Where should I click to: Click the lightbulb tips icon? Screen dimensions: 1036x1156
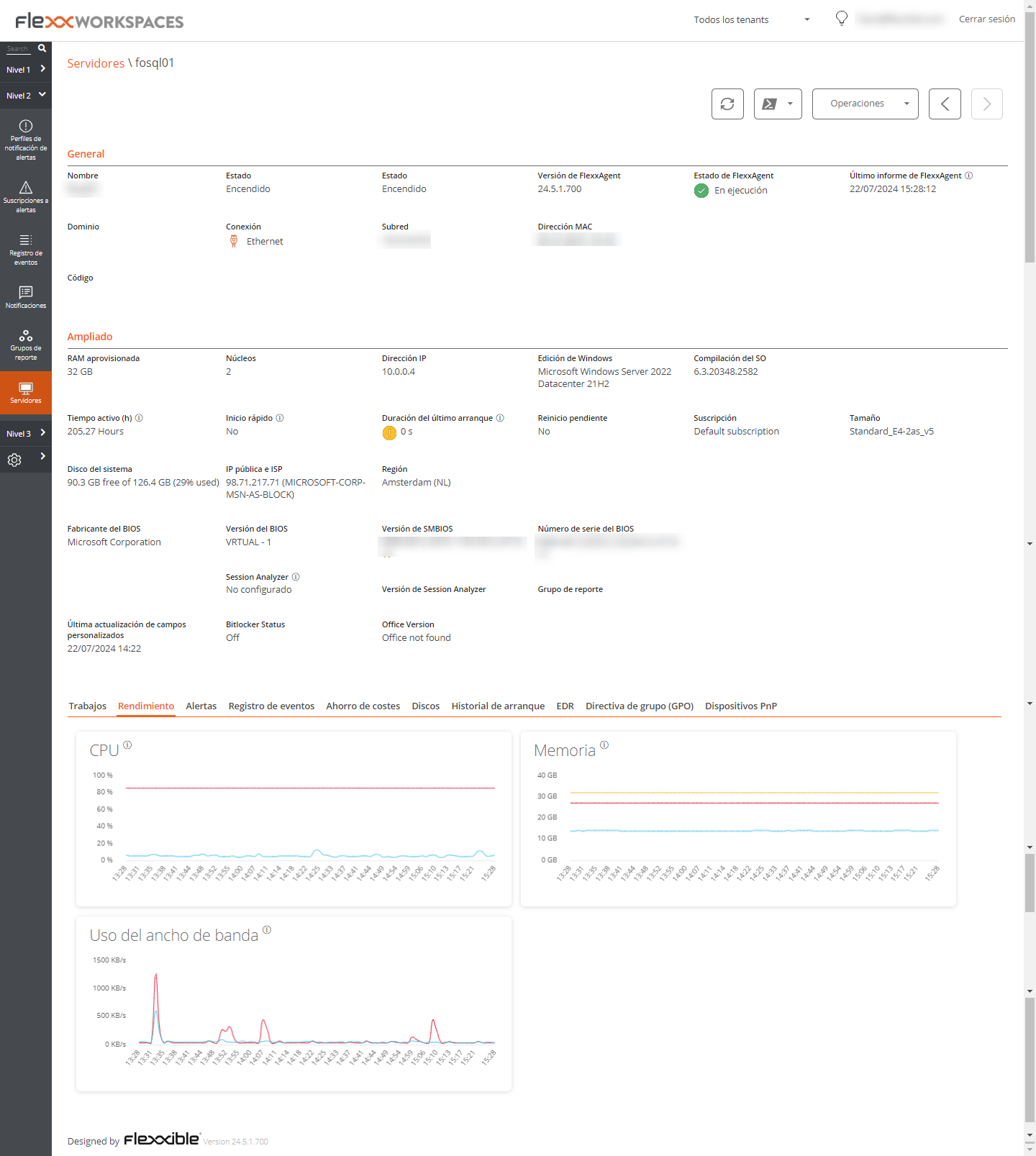[x=841, y=19]
